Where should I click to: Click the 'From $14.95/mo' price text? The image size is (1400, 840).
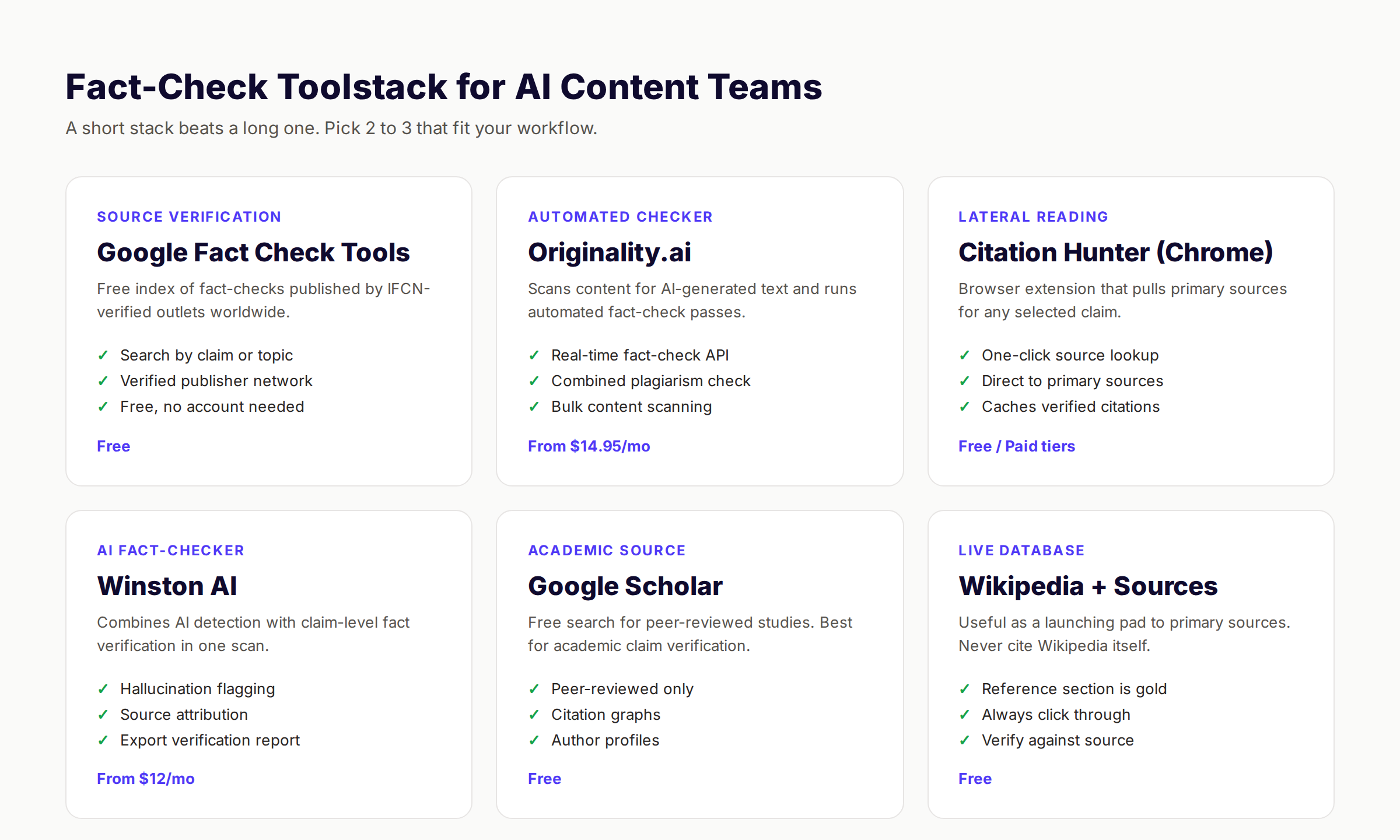pyautogui.click(x=589, y=446)
